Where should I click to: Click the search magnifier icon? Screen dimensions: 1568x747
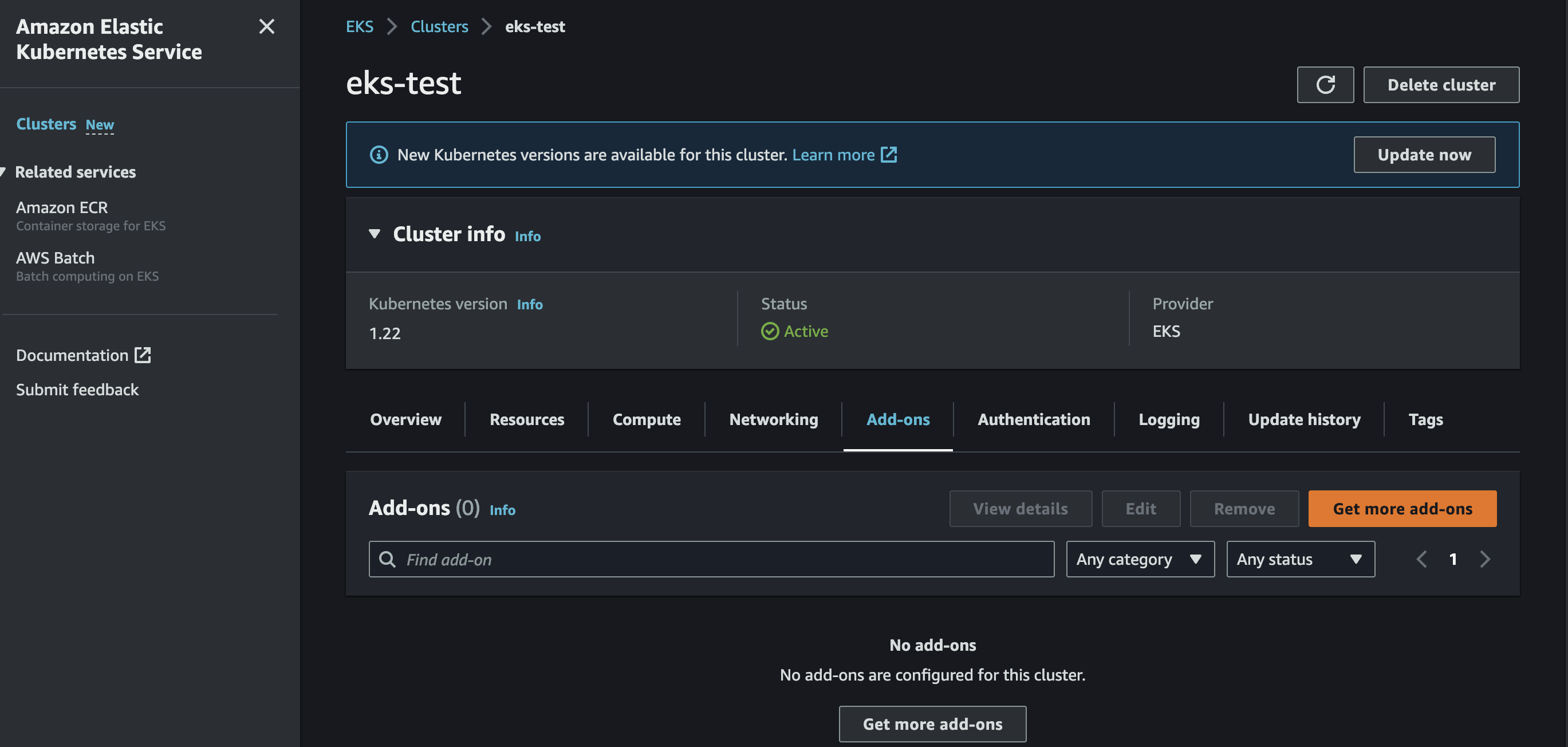pyautogui.click(x=387, y=559)
